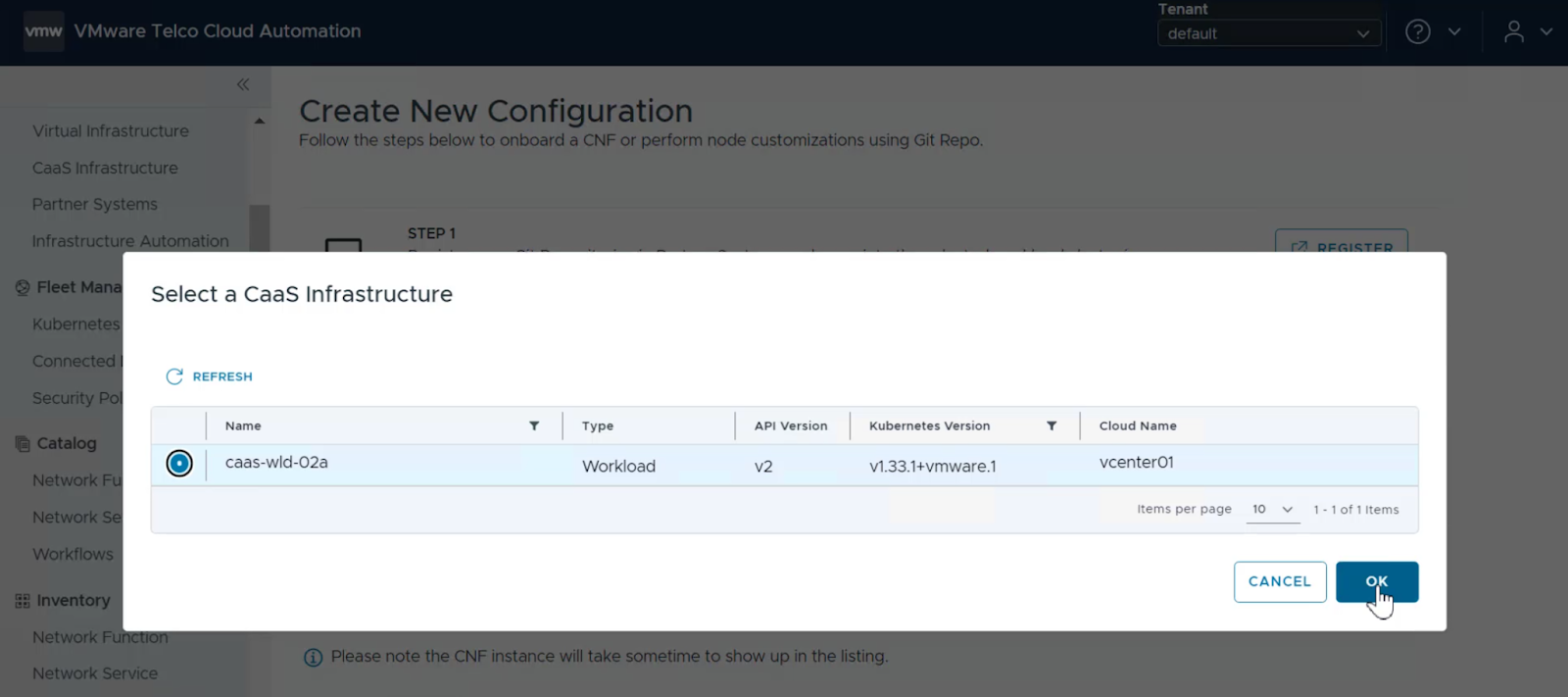Click the sidebar scrollbar up arrow
Viewport: 1568px width, 697px height.
click(x=259, y=121)
